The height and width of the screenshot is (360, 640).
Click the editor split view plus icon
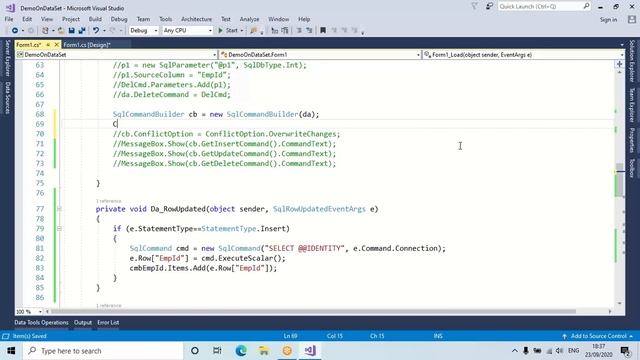(620, 64)
